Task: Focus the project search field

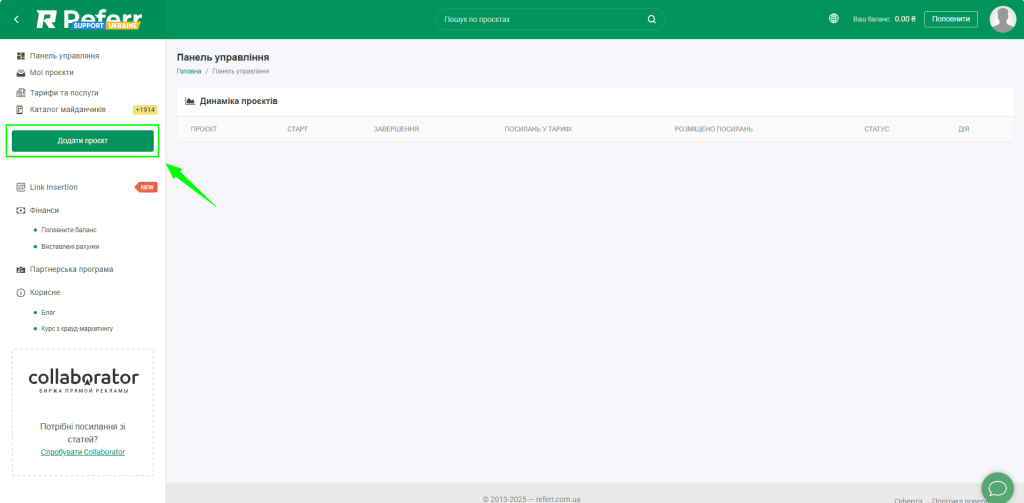Action: pos(540,19)
